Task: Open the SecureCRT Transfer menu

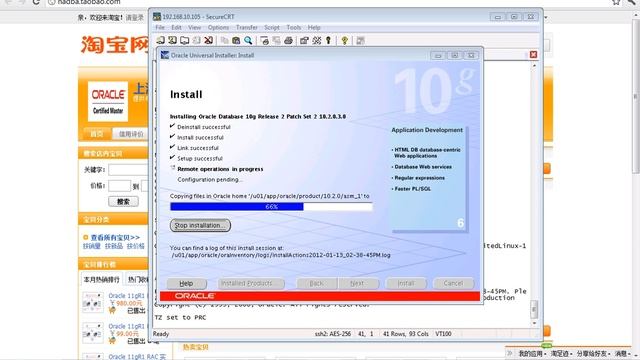Action: [247, 27]
